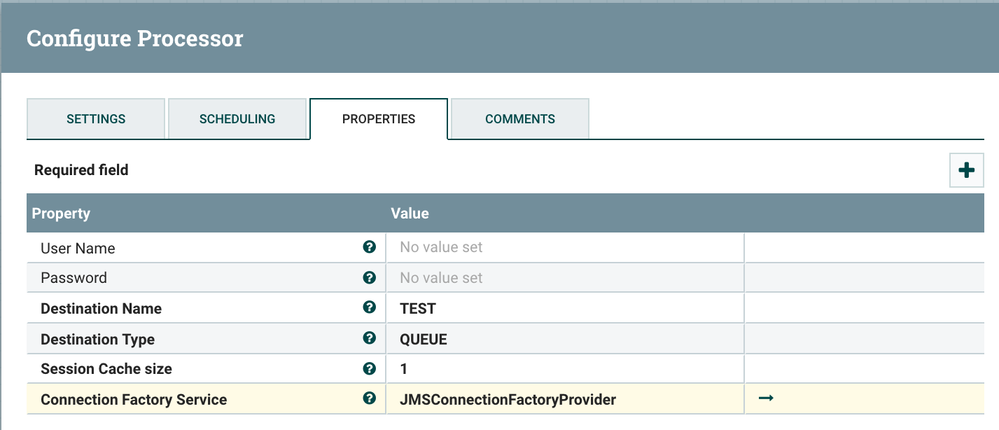999x430 pixels.
Task: Click help icon beside User Name
Action: pos(370,247)
